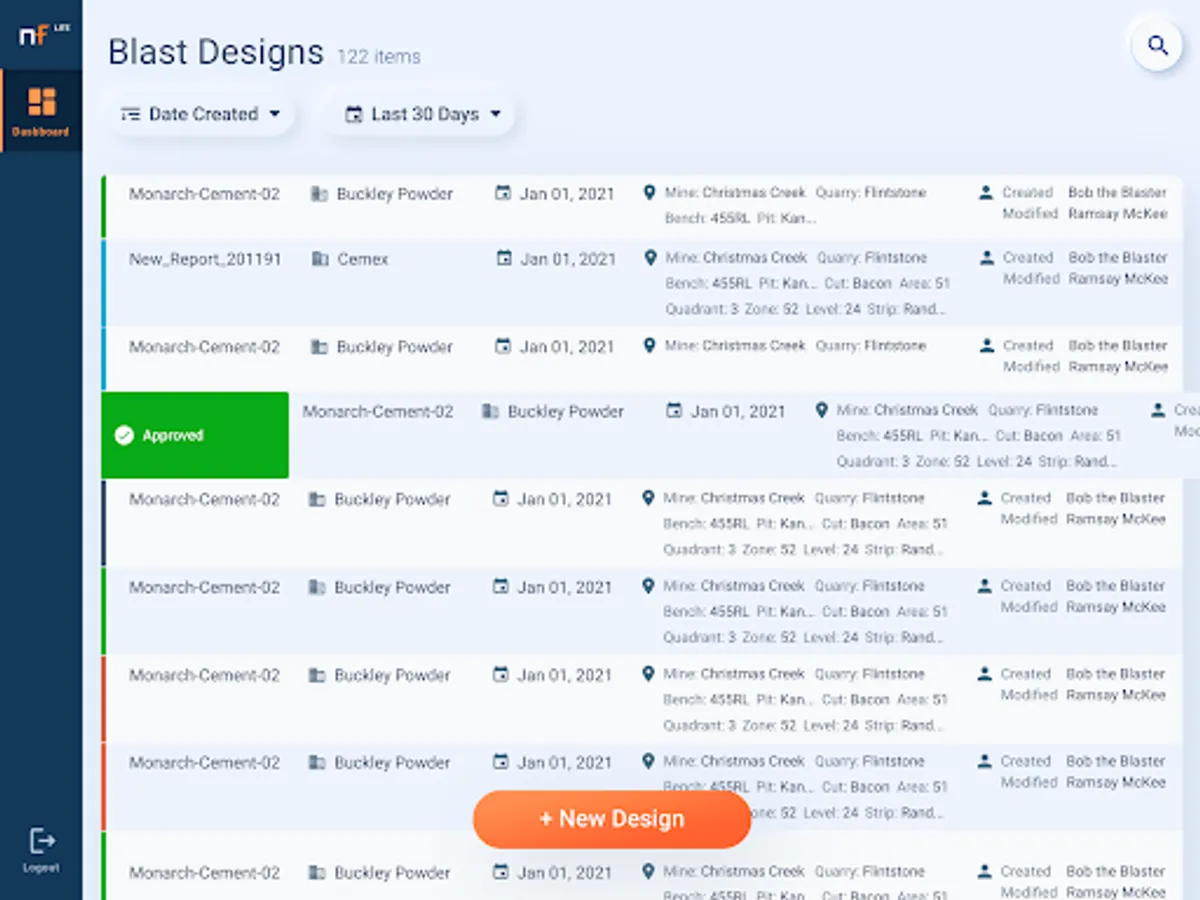Click the sort lines icon beside Date Created
This screenshot has width=1200, height=900.
[x=130, y=115]
